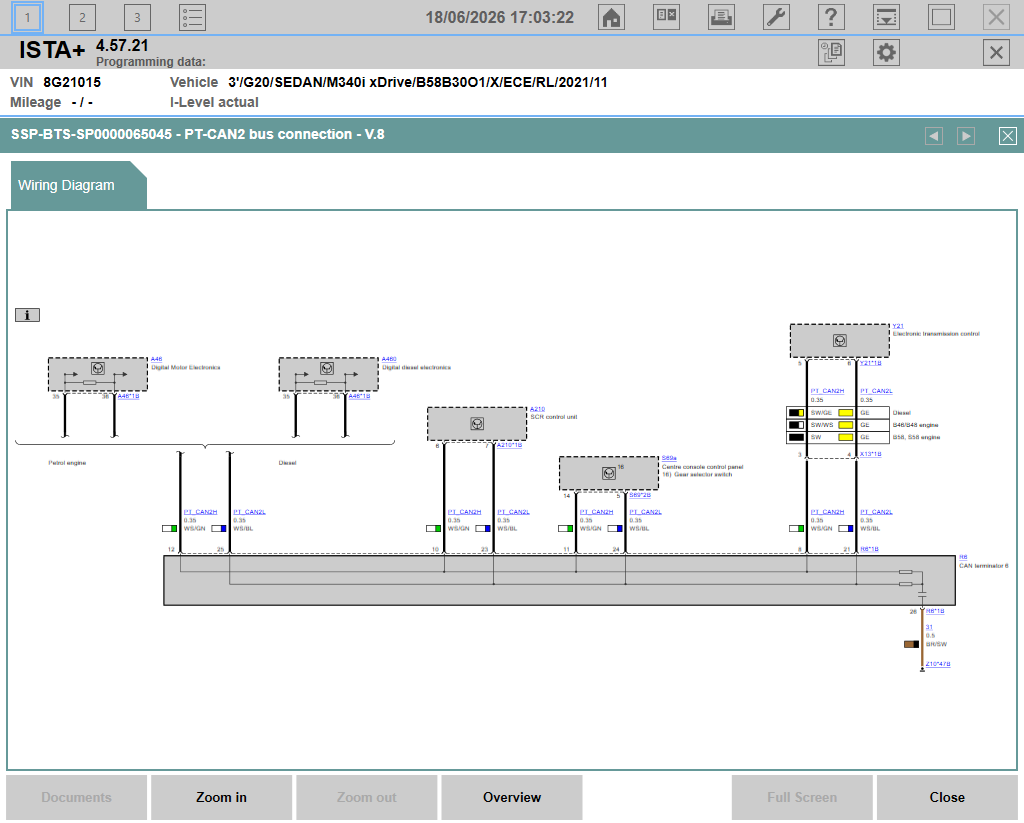
Task: Open the PT_CAN2H link above pin 12
Action: click(x=200, y=512)
